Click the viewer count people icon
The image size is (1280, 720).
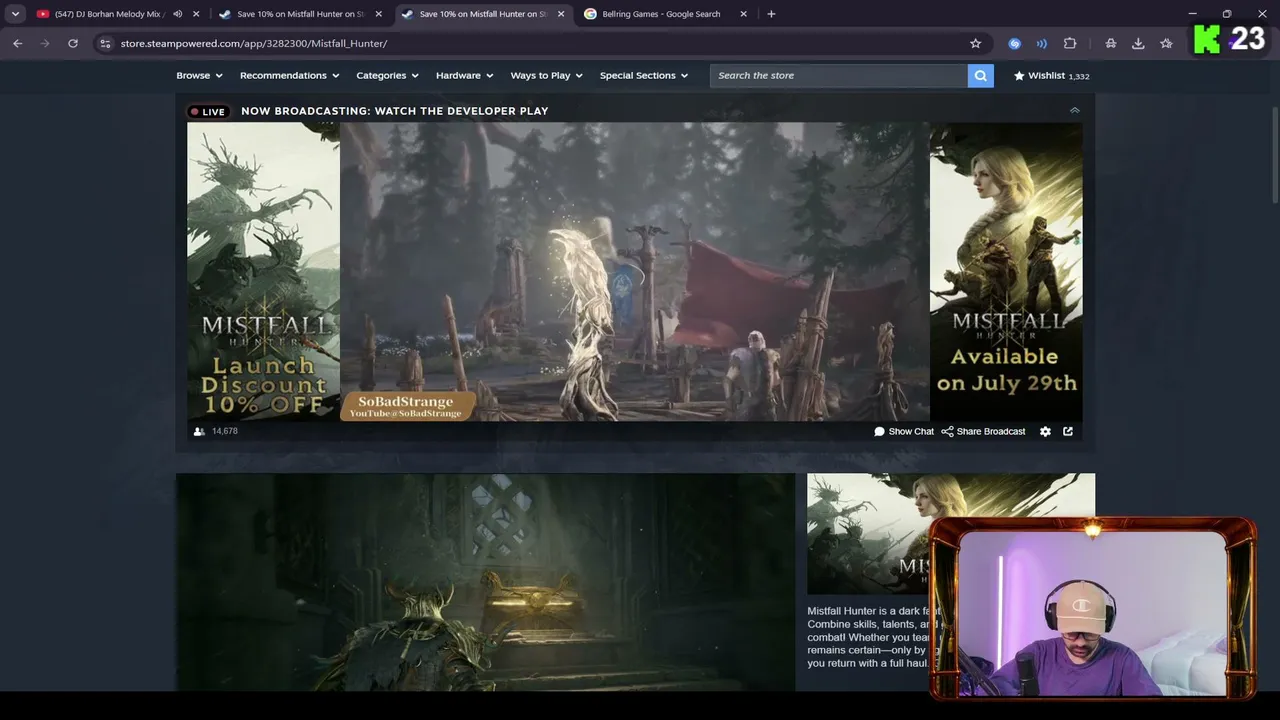[x=199, y=431]
